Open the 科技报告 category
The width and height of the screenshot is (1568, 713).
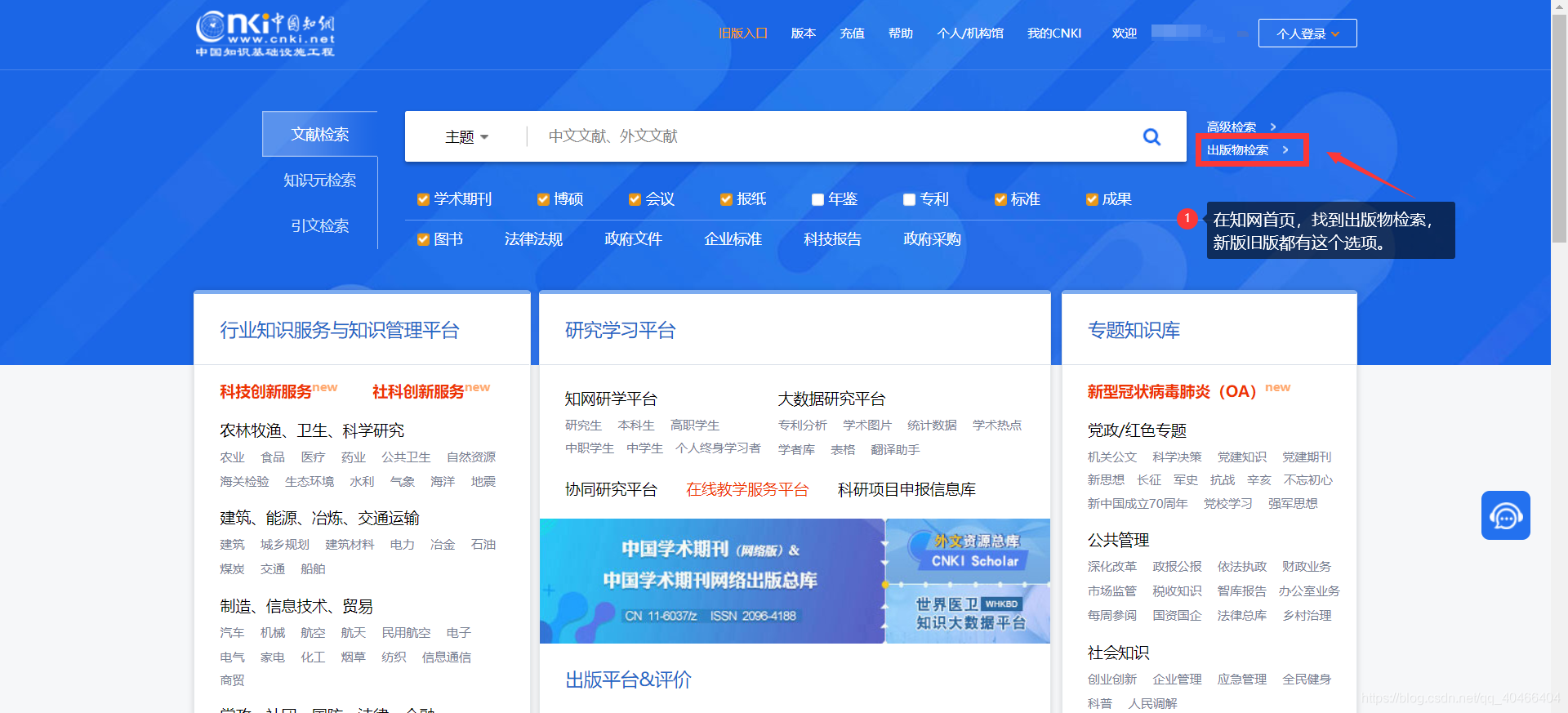click(x=832, y=239)
